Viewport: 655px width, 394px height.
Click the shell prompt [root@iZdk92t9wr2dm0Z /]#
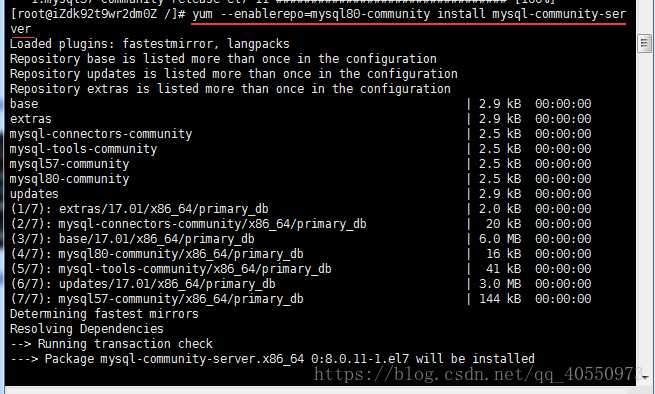coord(98,14)
